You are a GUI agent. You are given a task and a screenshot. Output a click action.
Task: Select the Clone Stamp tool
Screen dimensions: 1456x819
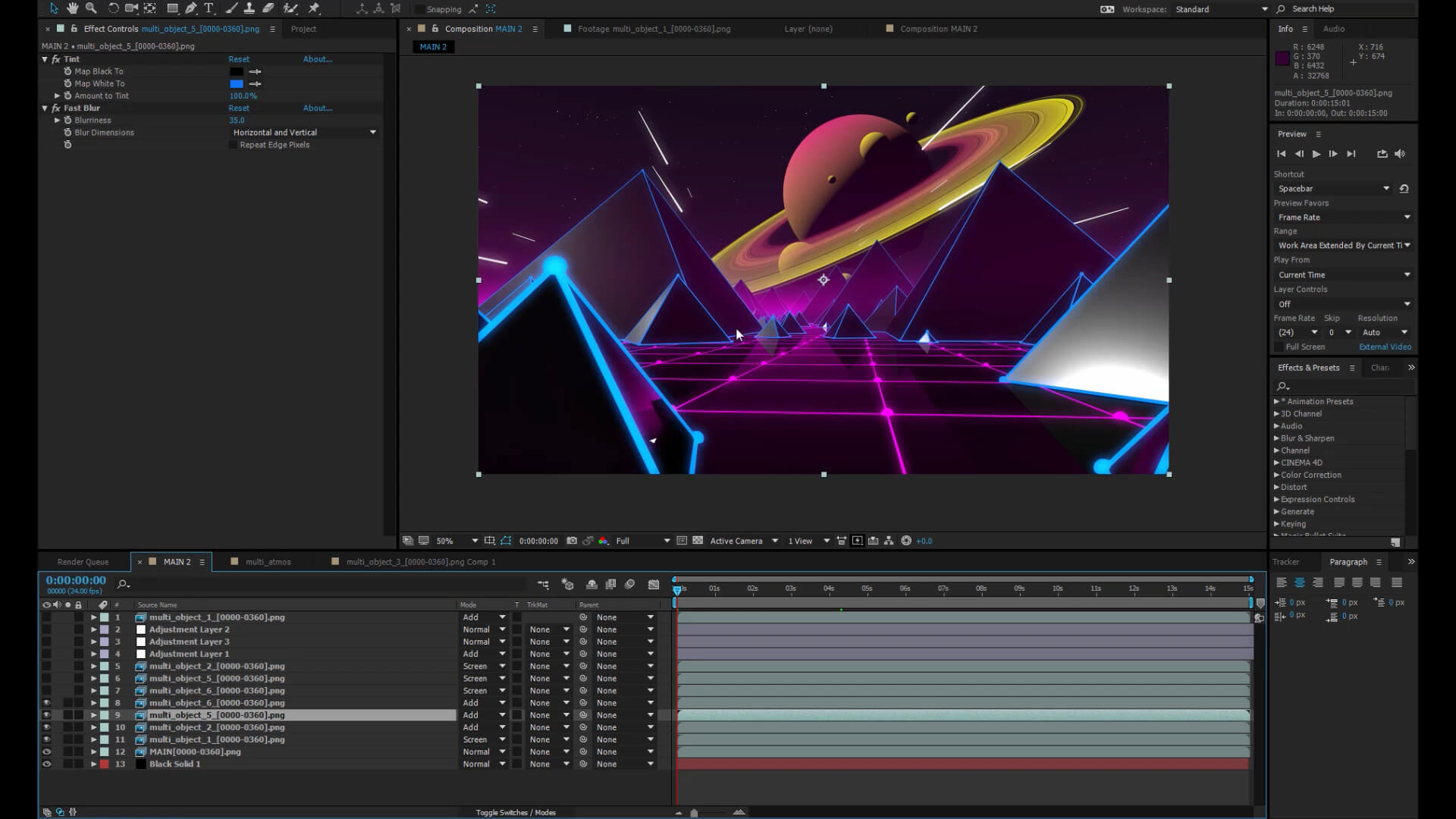click(x=249, y=8)
